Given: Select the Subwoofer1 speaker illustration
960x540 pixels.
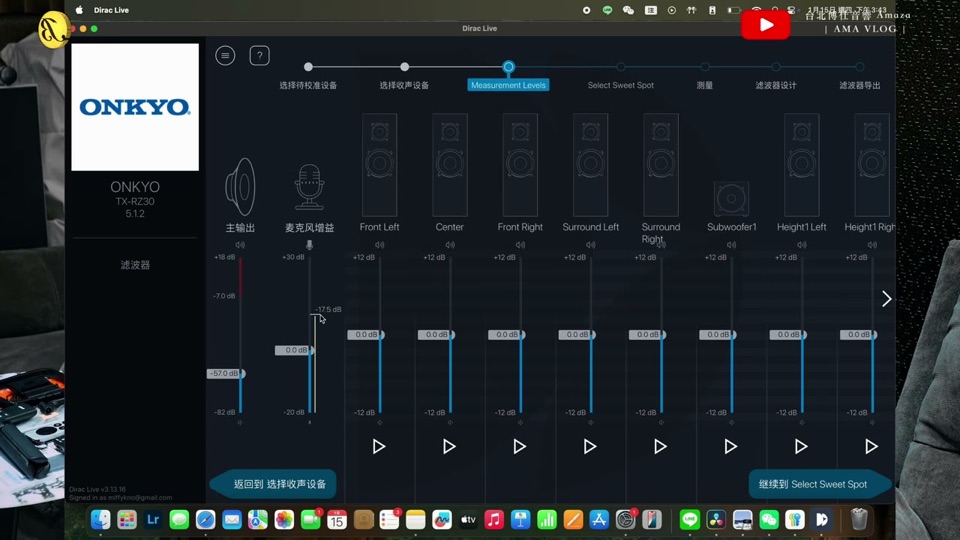Looking at the screenshot, I should (732, 198).
